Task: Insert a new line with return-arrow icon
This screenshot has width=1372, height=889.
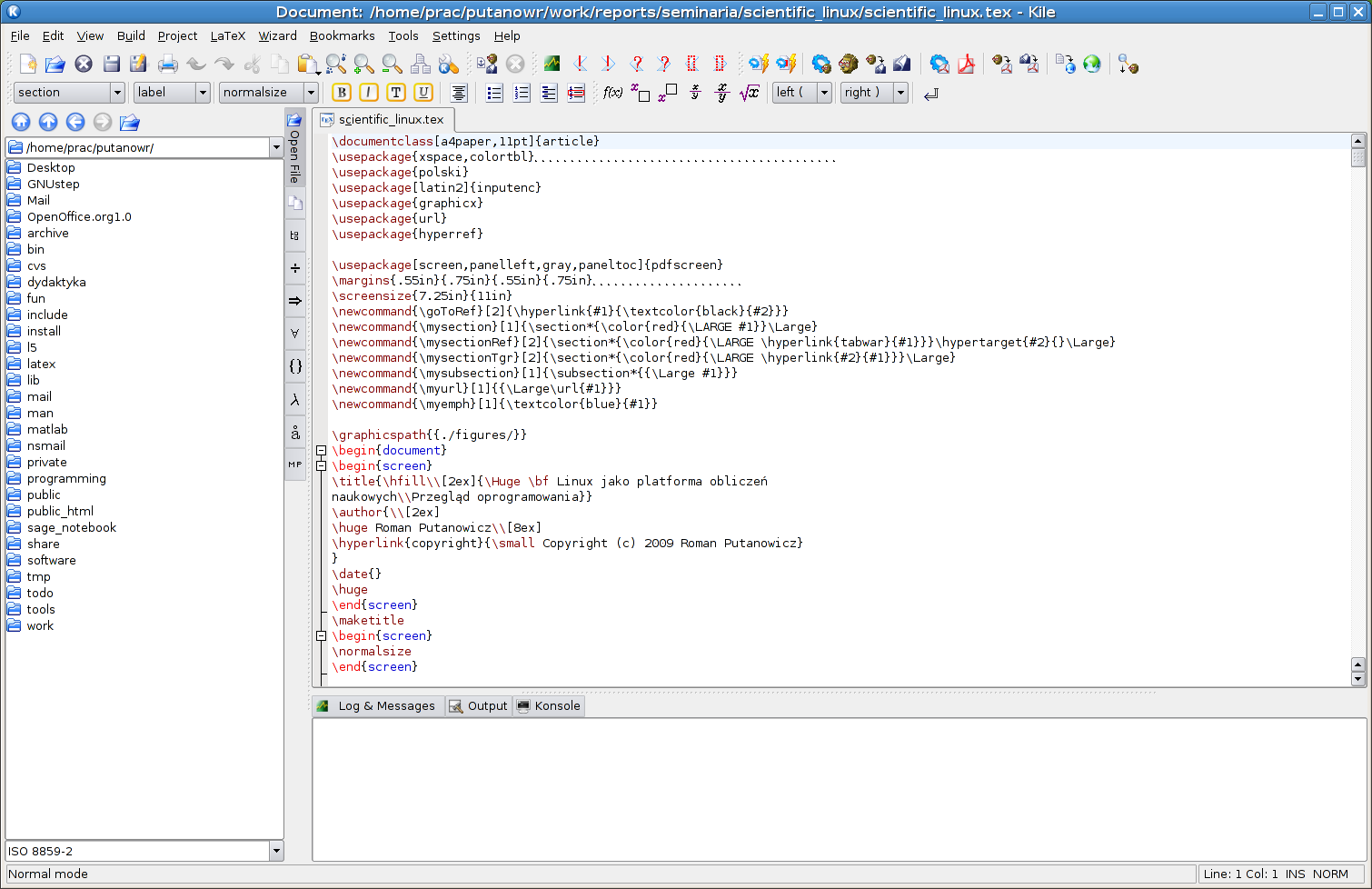Action: point(931,94)
